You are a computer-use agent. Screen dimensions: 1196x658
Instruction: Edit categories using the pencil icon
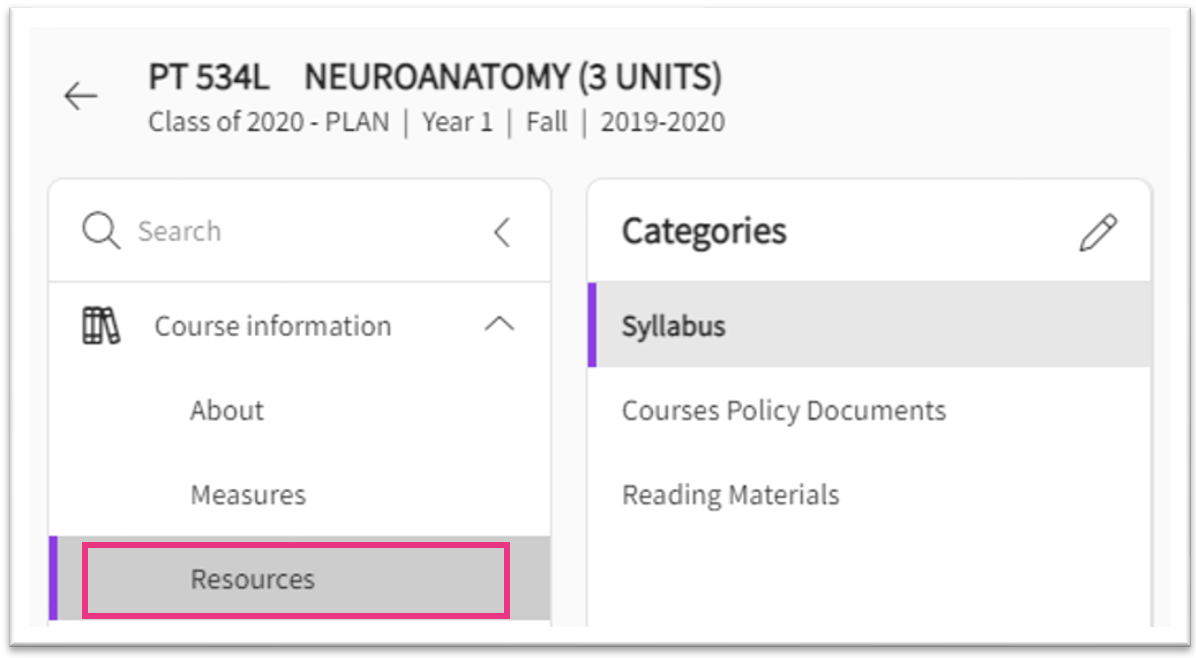tap(1098, 233)
